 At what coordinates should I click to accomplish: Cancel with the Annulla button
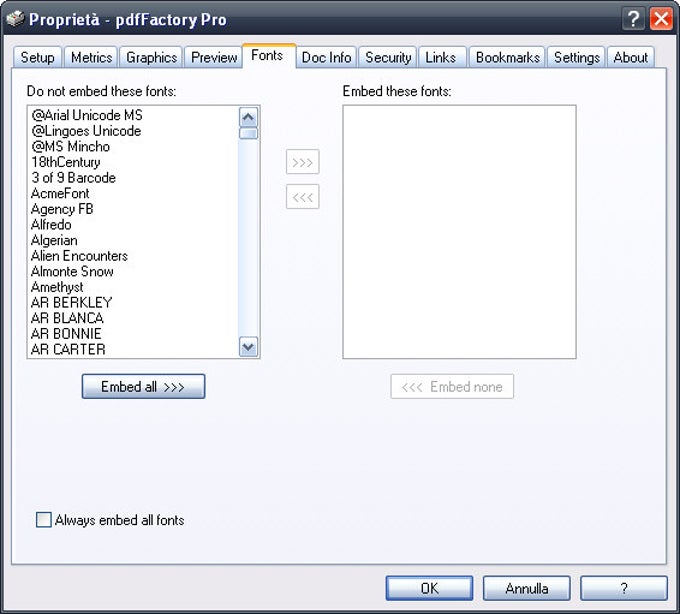click(x=526, y=588)
